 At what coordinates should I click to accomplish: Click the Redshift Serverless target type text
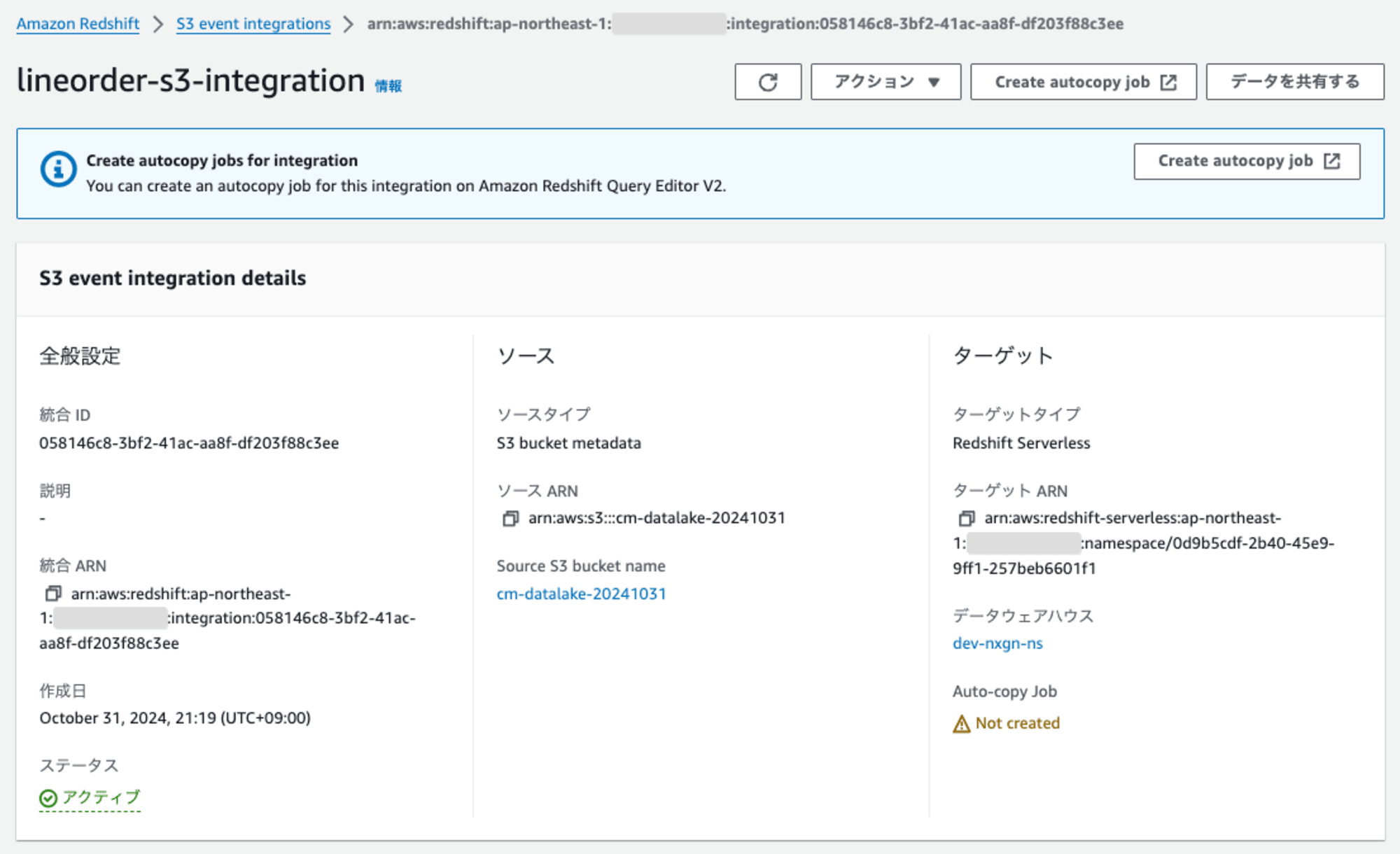point(1021,443)
